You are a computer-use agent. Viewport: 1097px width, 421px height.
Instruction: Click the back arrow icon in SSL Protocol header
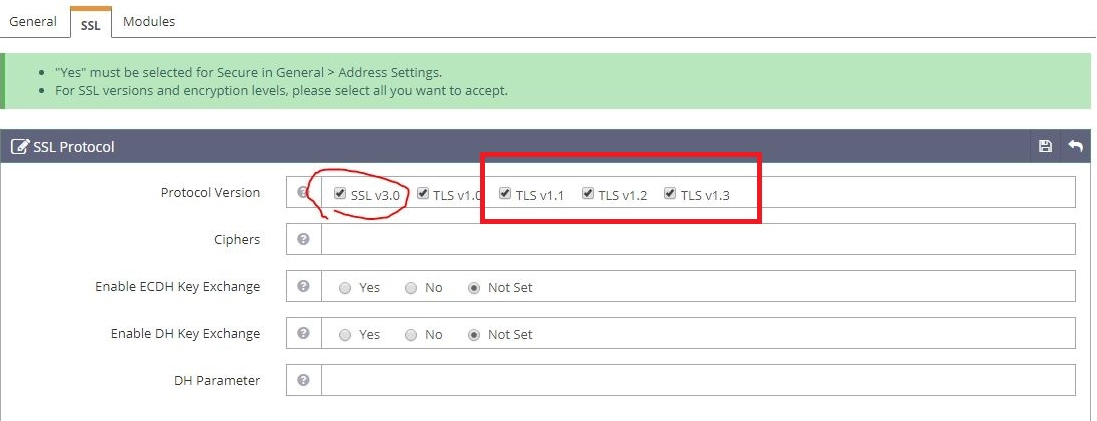[x=1075, y=147]
